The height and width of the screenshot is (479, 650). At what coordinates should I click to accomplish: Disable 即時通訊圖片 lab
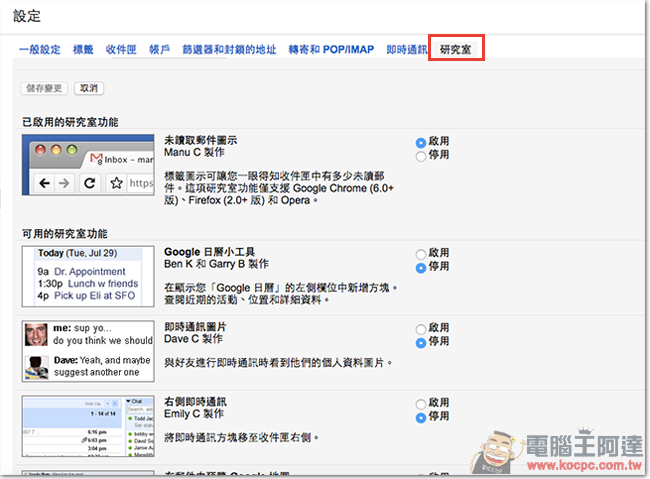[x=421, y=343]
